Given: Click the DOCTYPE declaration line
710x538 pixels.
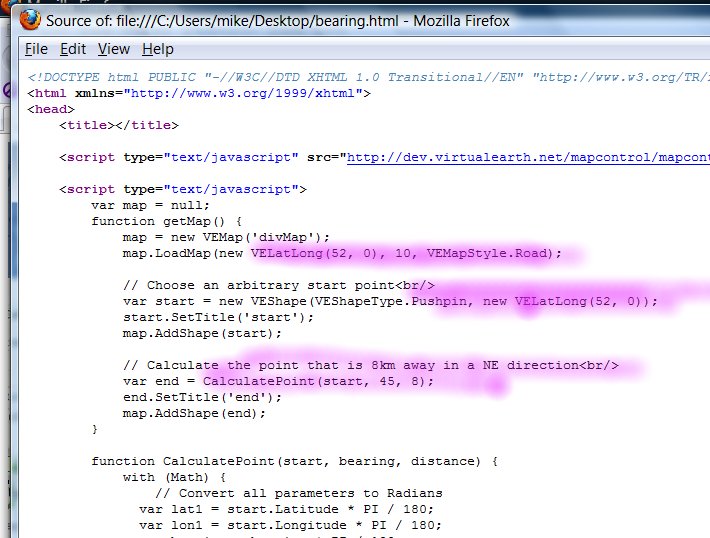Looking at the screenshot, I should 368,77.
